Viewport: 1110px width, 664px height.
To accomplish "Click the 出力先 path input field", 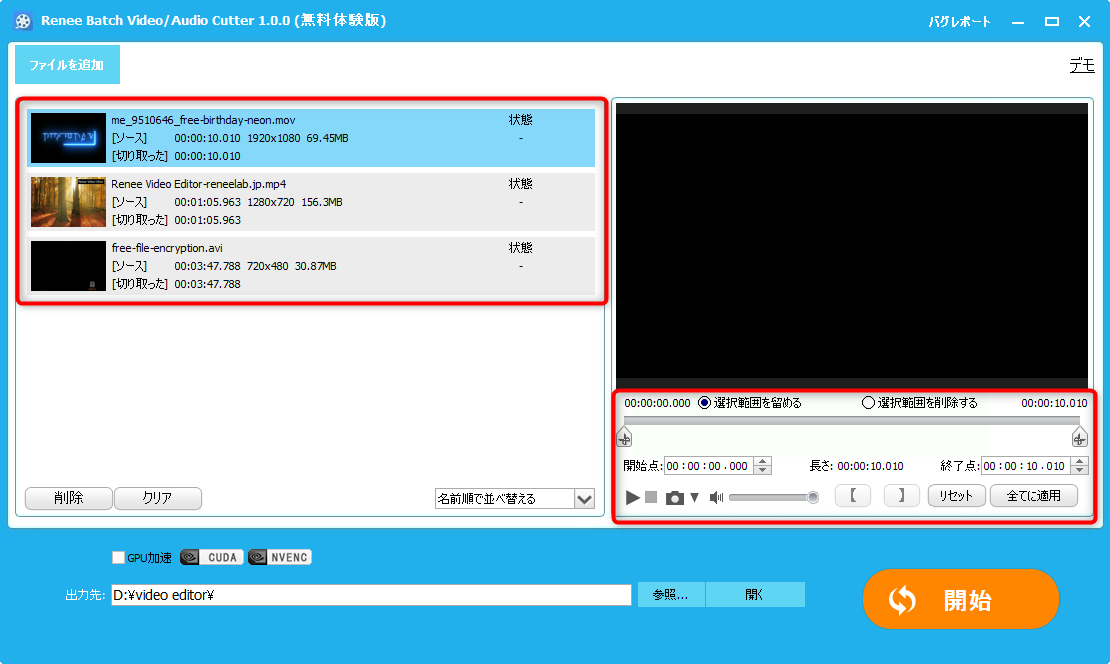I will click(x=371, y=595).
